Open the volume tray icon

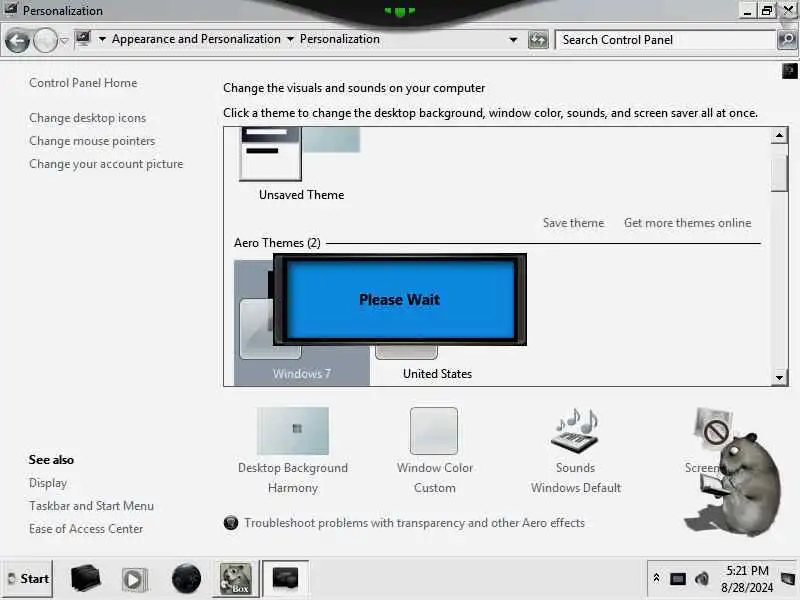702,579
